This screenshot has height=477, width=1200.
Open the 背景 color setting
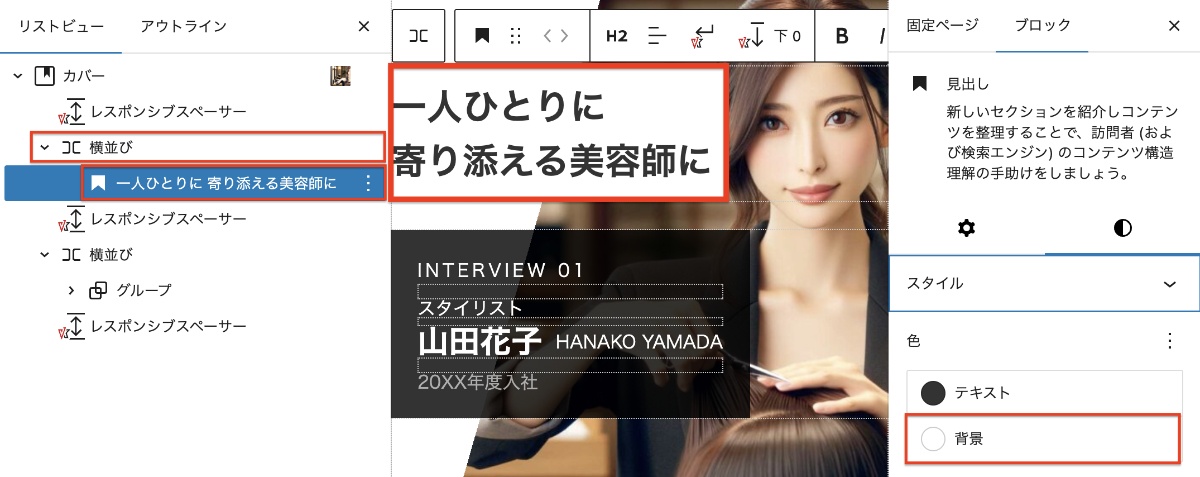pyautogui.click(x=1043, y=439)
